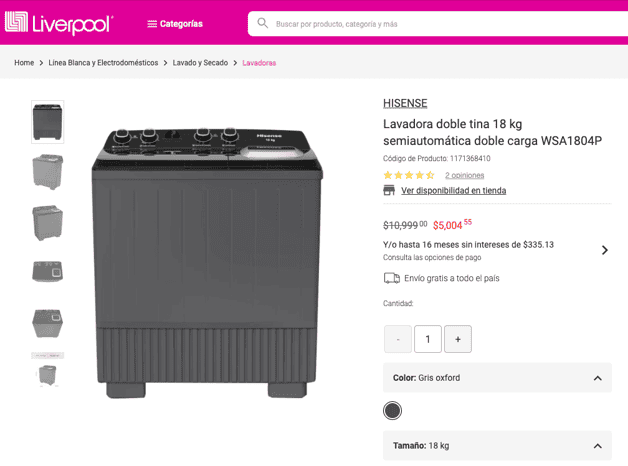The width and height of the screenshot is (628, 466).
Task: Open the Categorías hamburger menu
Action: click(x=174, y=24)
